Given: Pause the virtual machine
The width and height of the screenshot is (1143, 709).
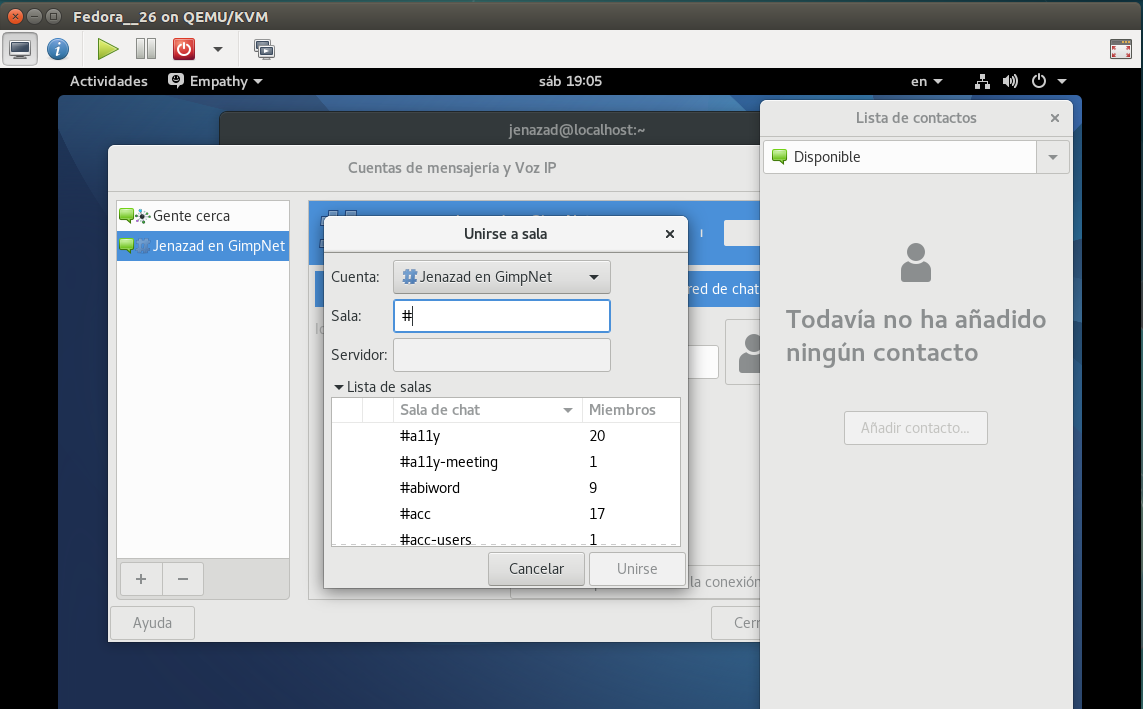Looking at the screenshot, I should coord(146,50).
